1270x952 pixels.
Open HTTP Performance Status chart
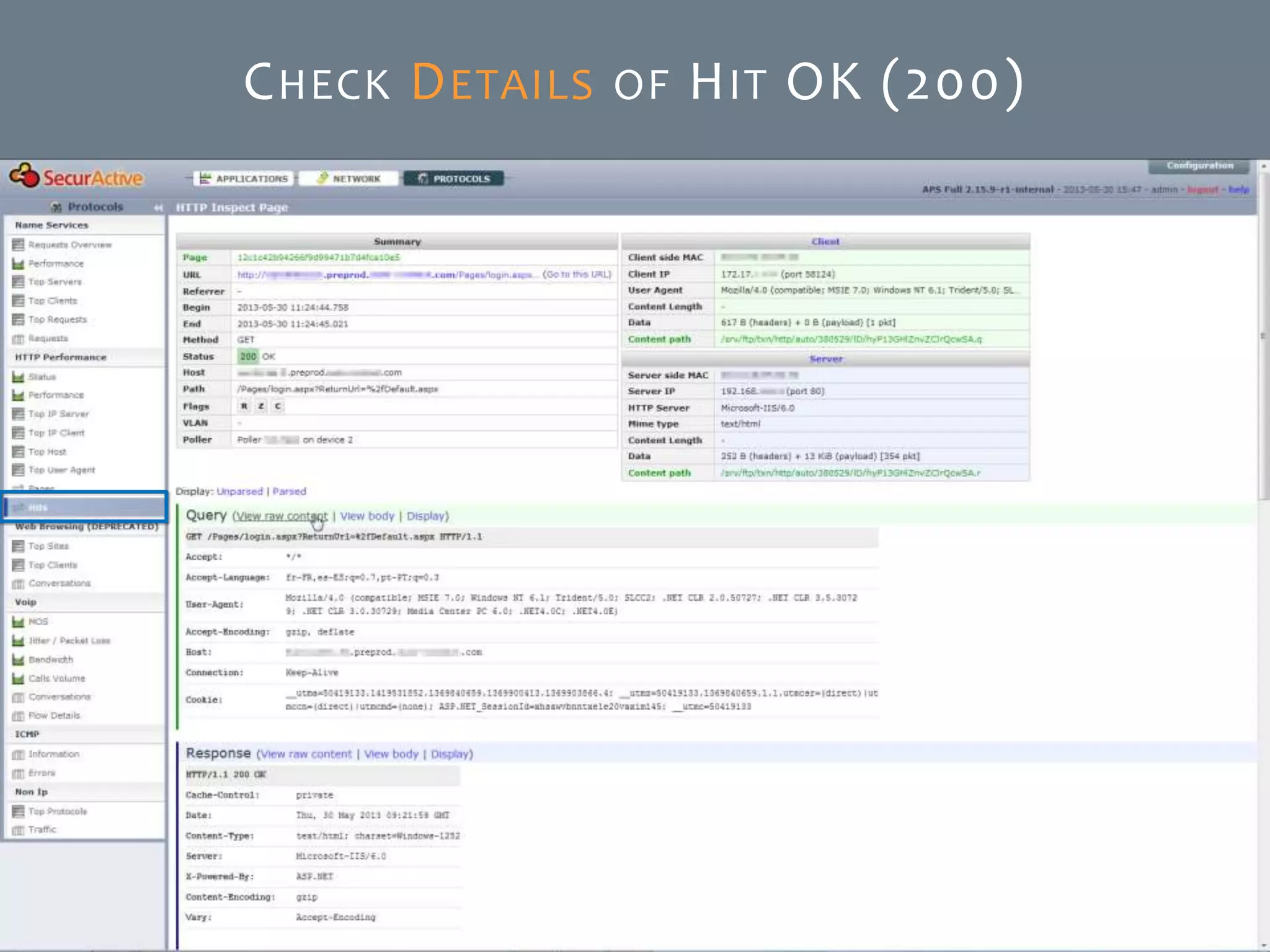42,377
